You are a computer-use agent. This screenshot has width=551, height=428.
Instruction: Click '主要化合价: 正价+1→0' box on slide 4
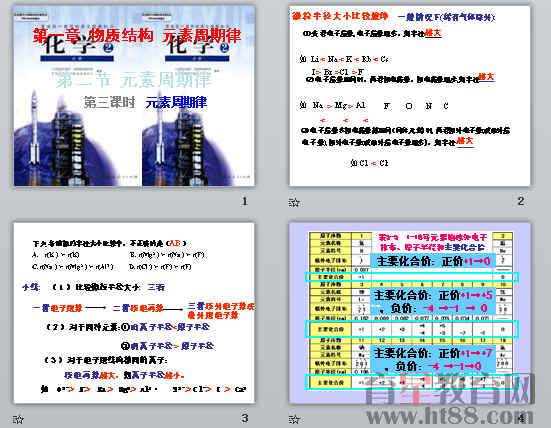tap(433, 261)
